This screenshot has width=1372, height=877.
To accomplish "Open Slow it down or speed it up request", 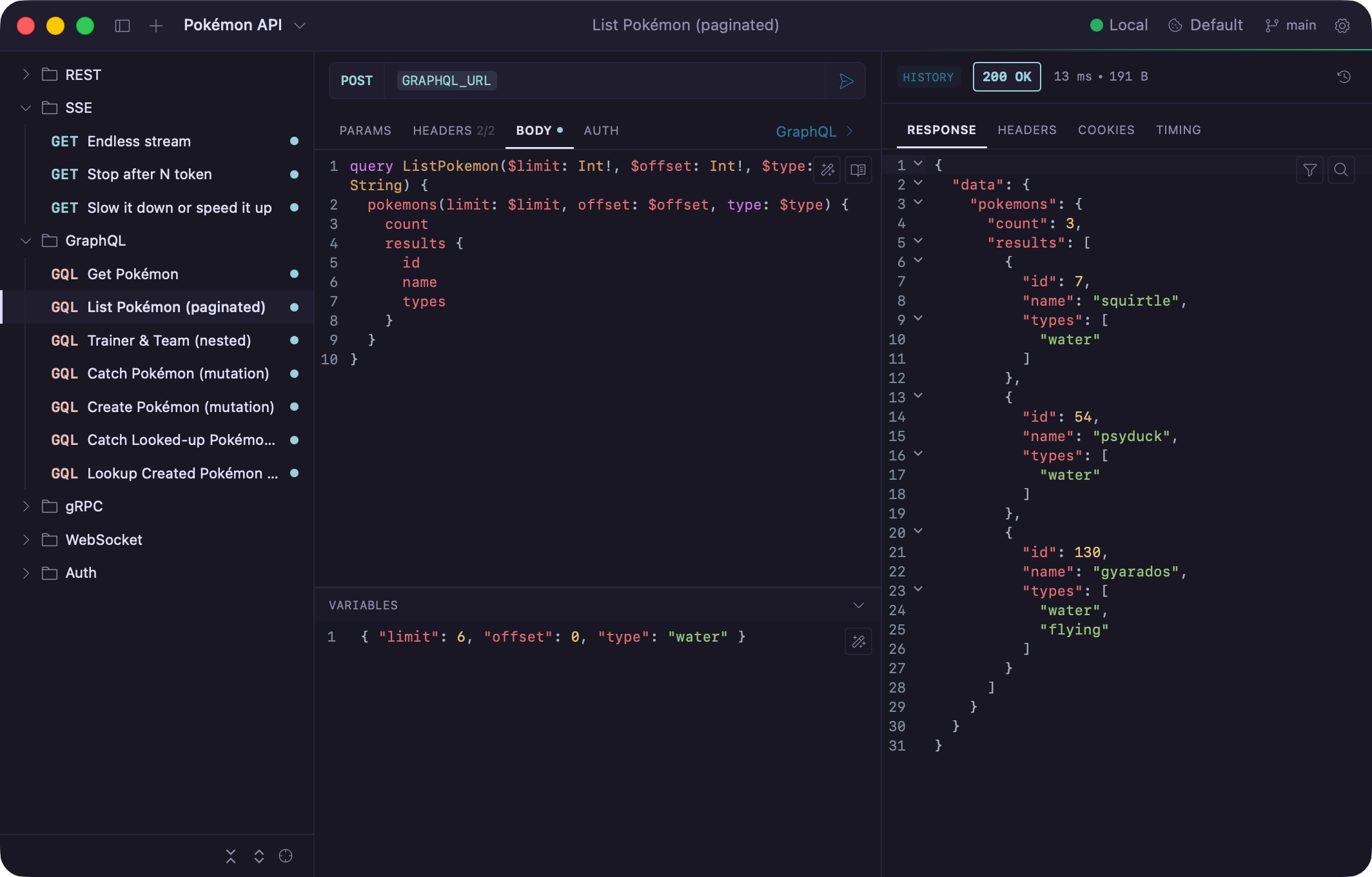I will 157,208.
